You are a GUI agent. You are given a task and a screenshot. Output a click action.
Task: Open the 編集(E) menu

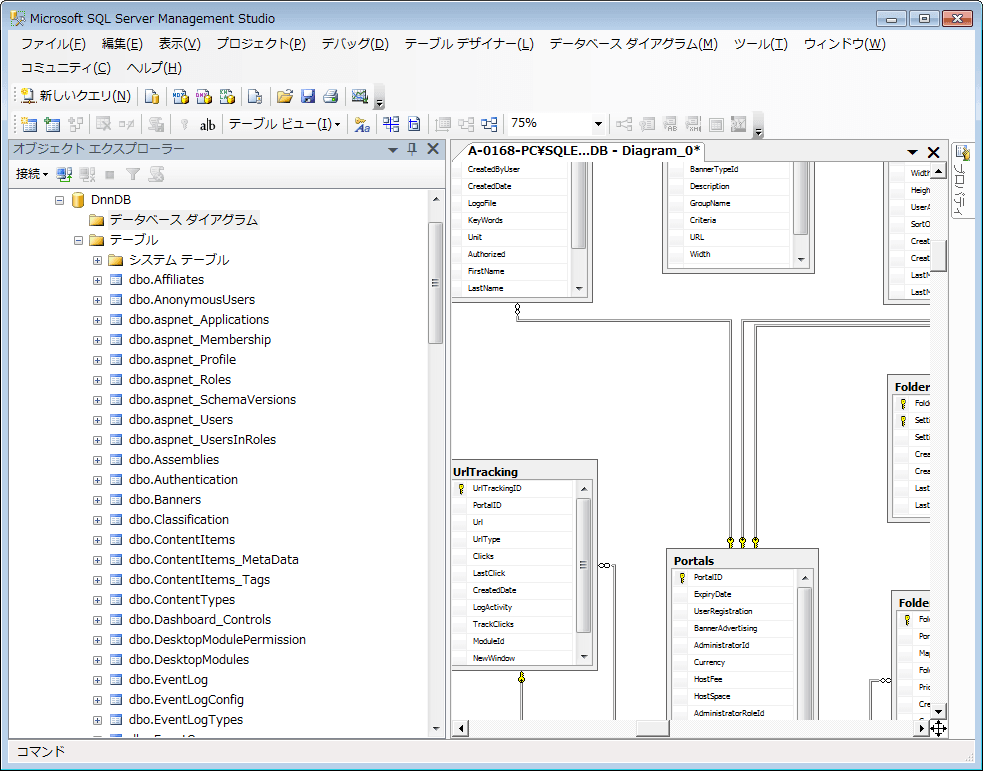pos(122,44)
